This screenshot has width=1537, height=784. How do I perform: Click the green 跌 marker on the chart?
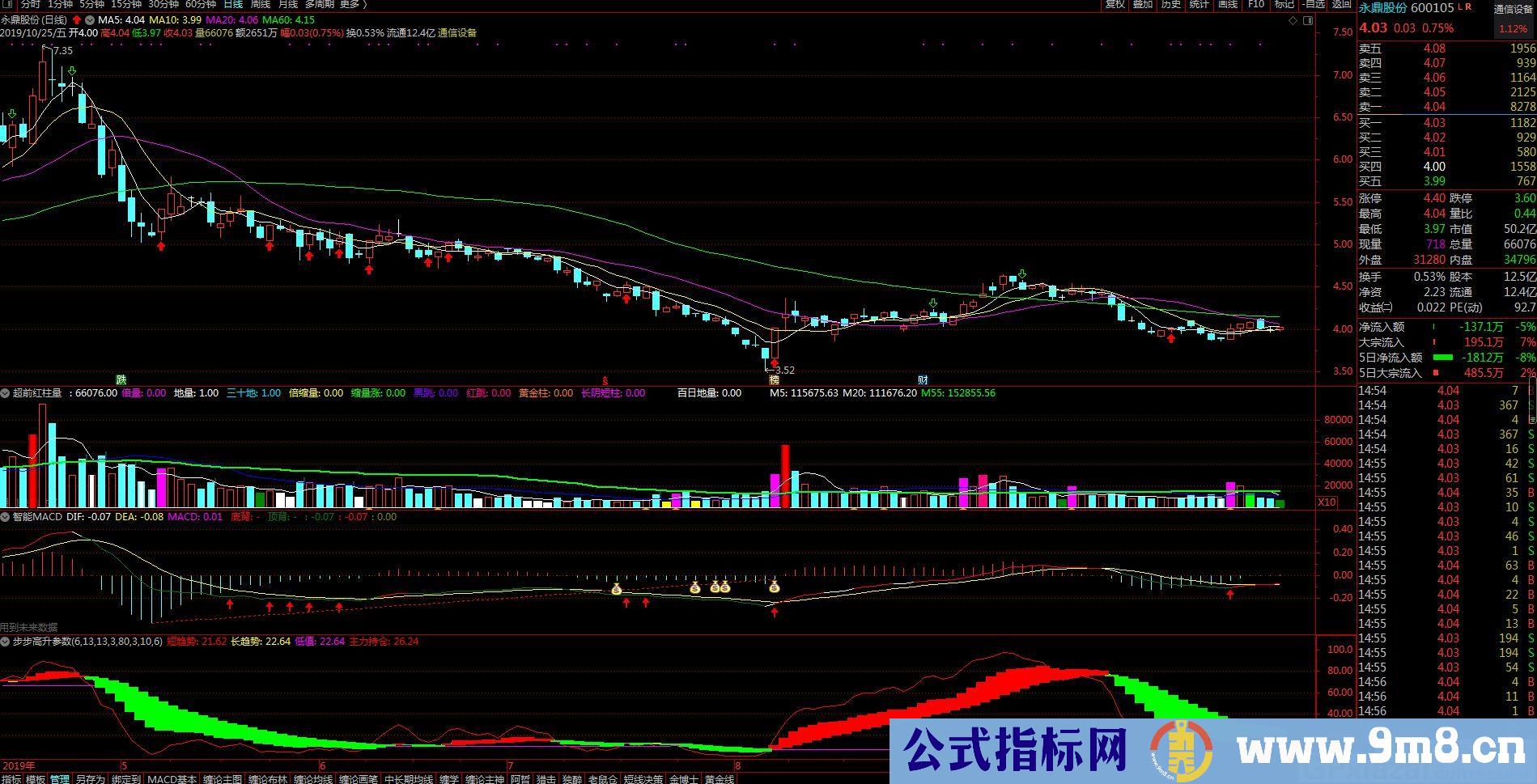tap(121, 379)
